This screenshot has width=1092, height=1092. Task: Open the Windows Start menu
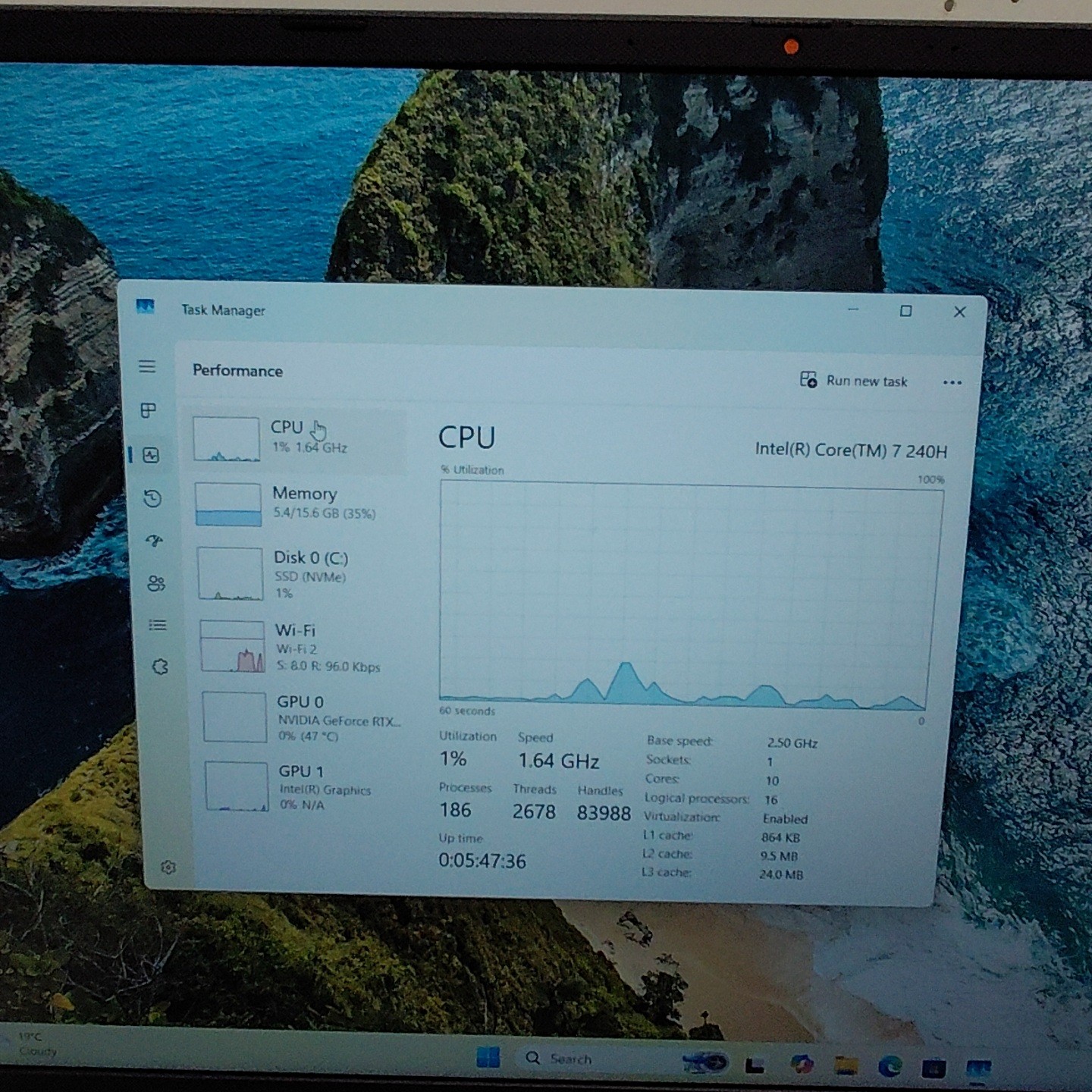(x=488, y=1057)
